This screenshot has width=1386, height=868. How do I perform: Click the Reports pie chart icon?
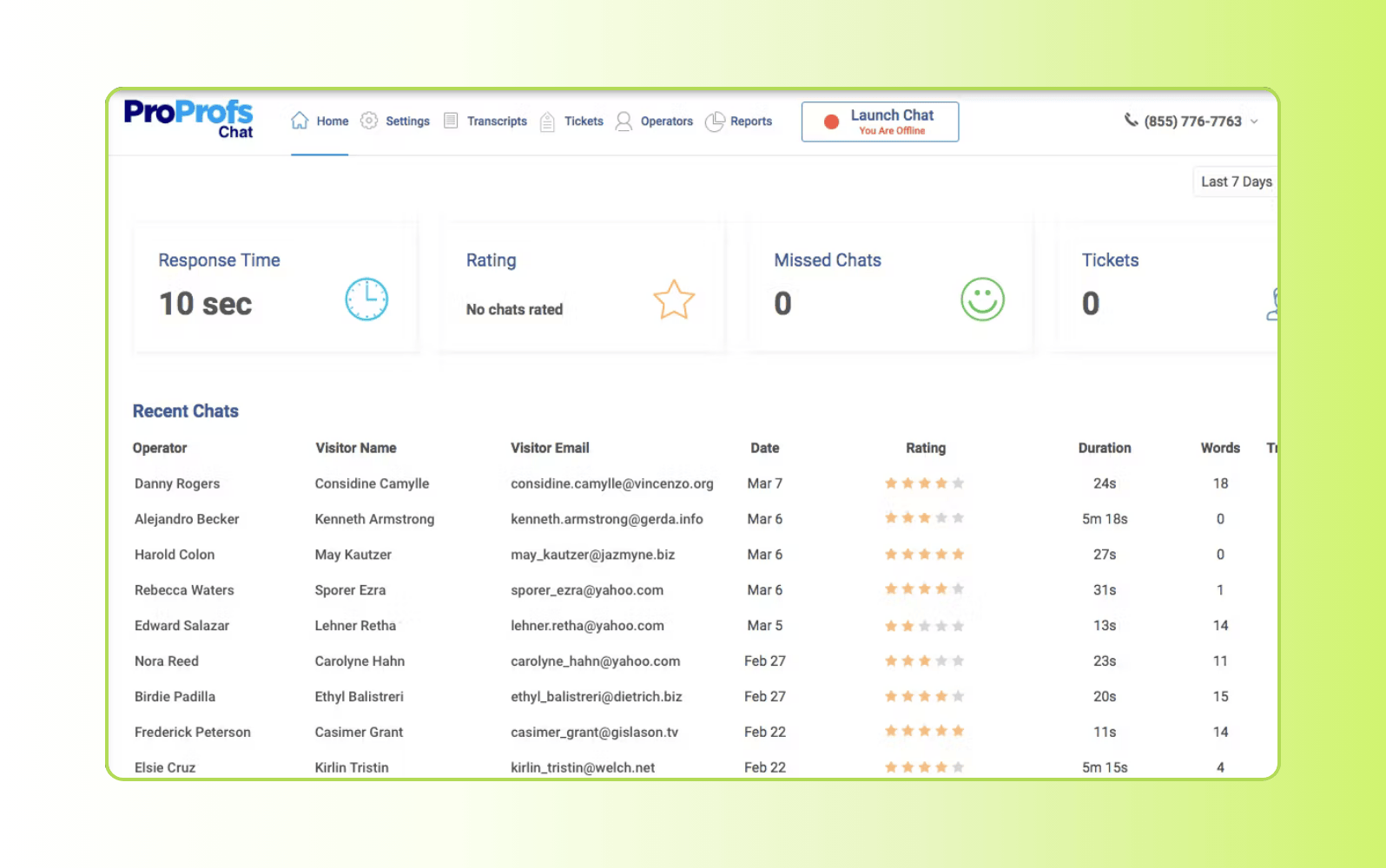tap(715, 122)
